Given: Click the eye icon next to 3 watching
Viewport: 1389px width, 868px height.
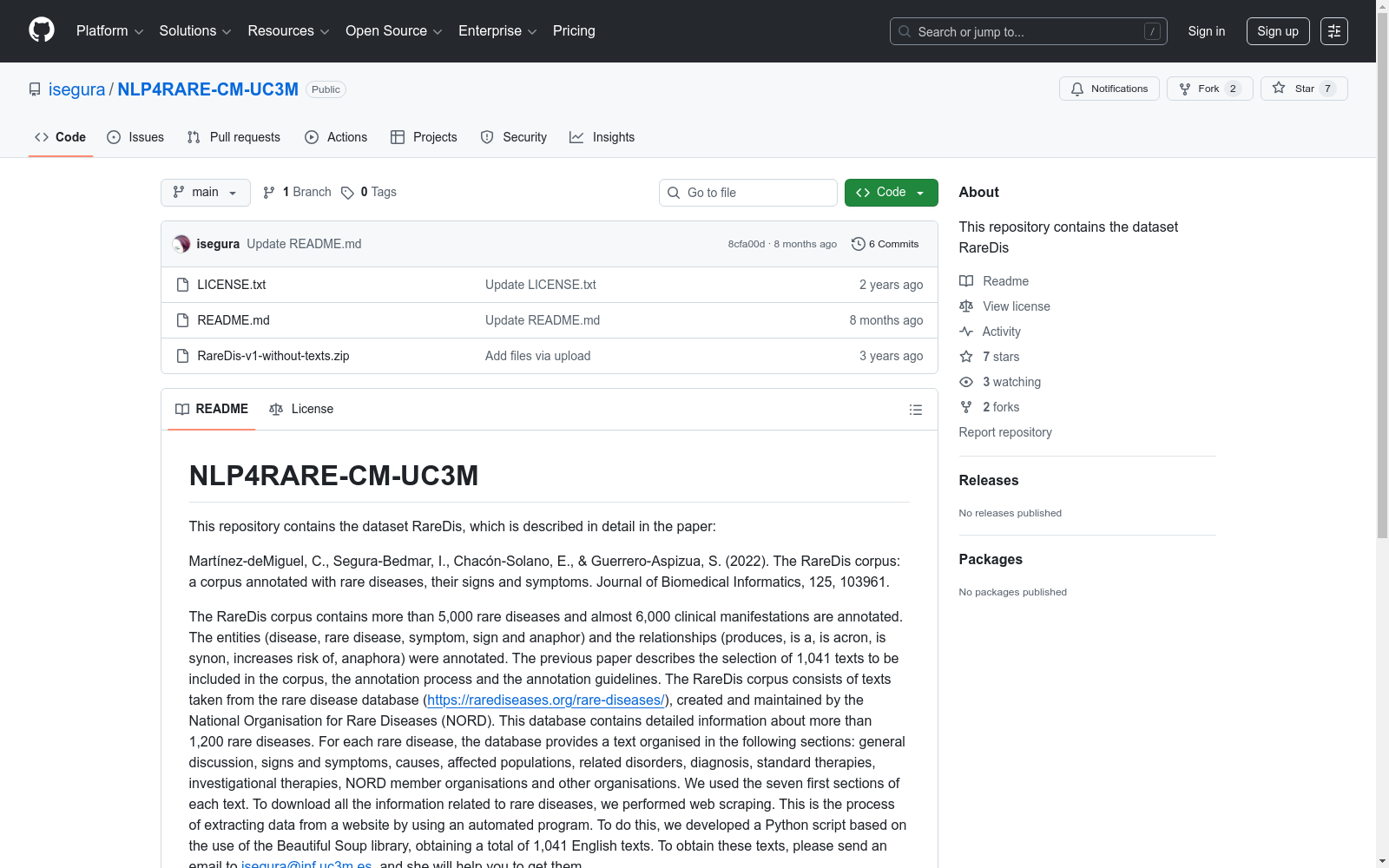Looking at the screenshot, I should tap(966, 382).
